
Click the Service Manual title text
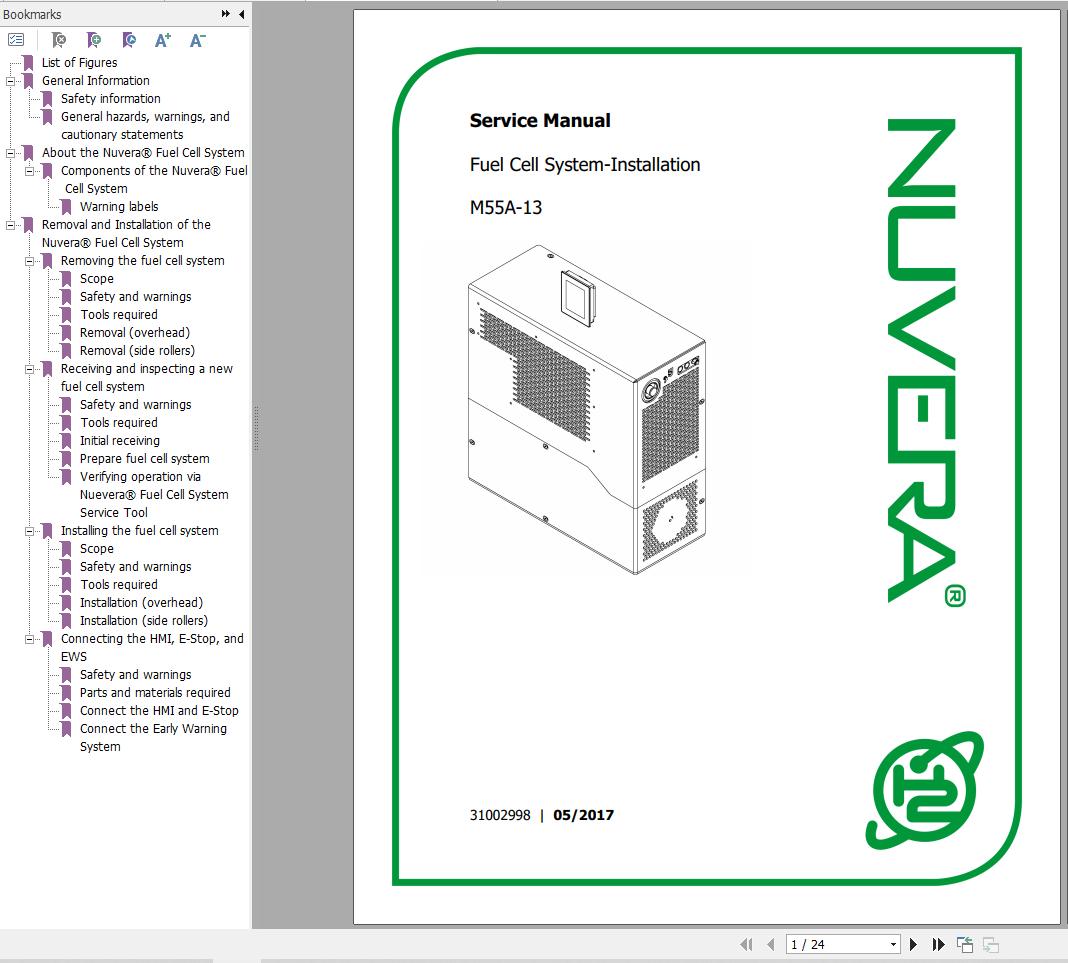(539, 121)
